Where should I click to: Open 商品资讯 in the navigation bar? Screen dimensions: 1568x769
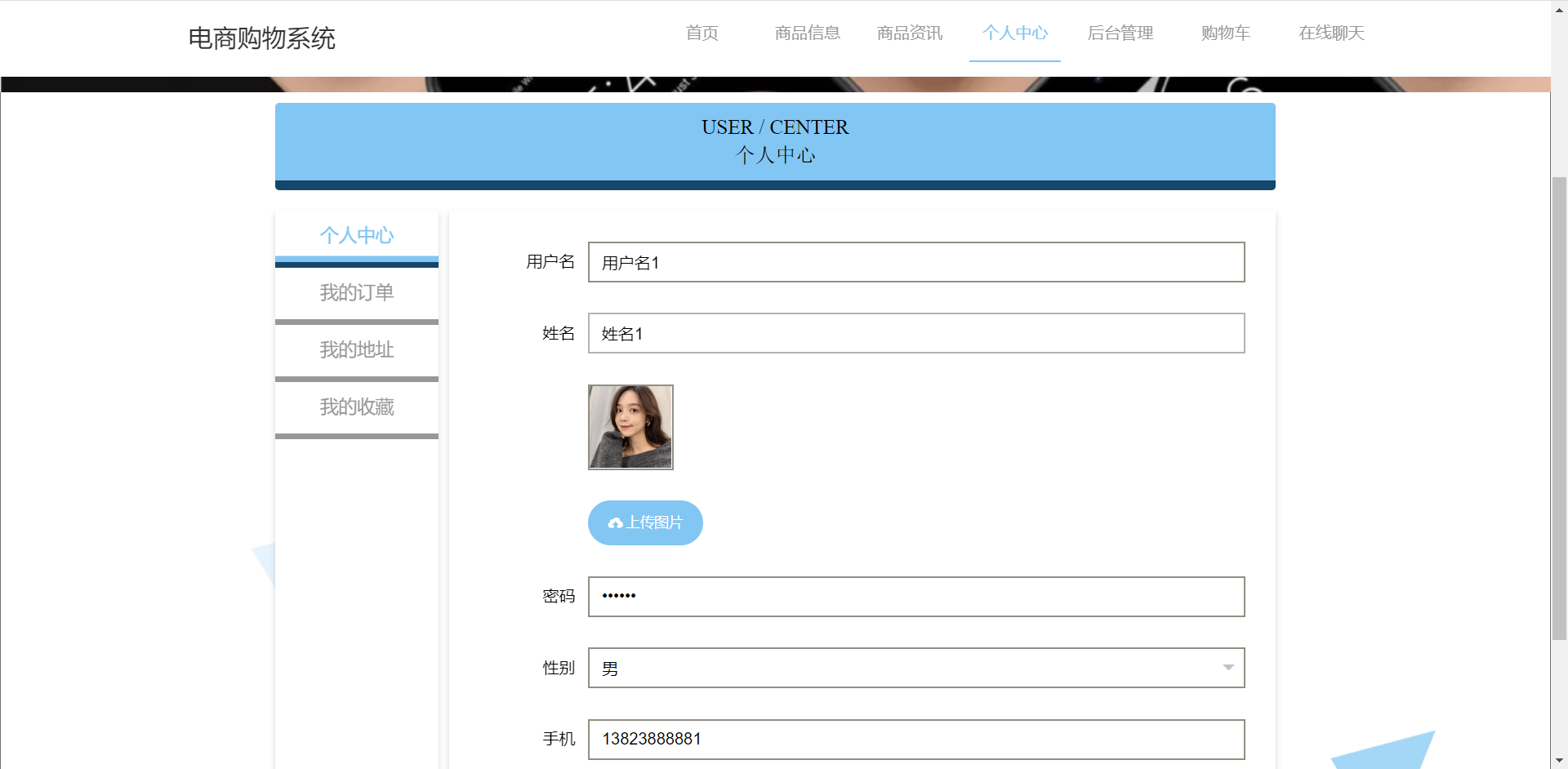(x=909, y=33)
